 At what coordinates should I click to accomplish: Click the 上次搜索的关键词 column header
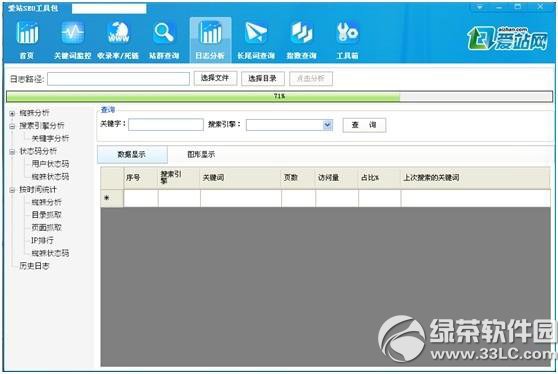click(x=475, y=178)
